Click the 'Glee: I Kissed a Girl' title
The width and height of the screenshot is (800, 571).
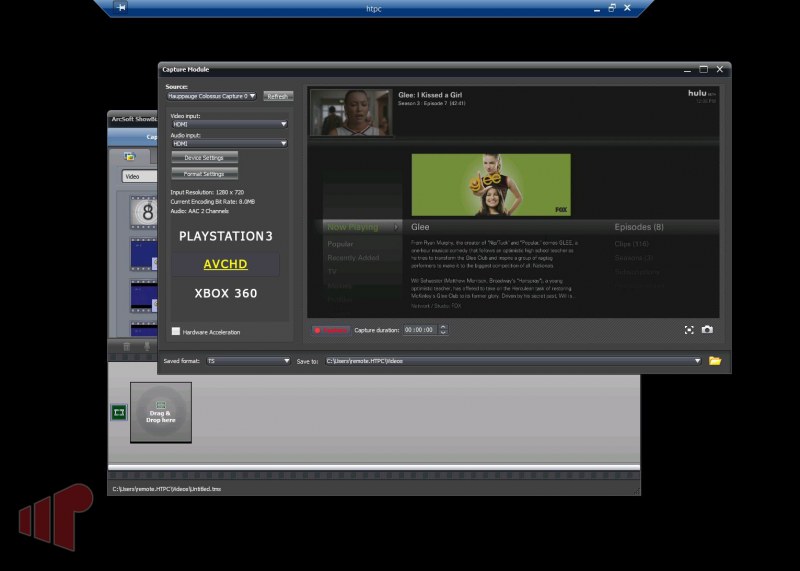(x=430, y=95)
